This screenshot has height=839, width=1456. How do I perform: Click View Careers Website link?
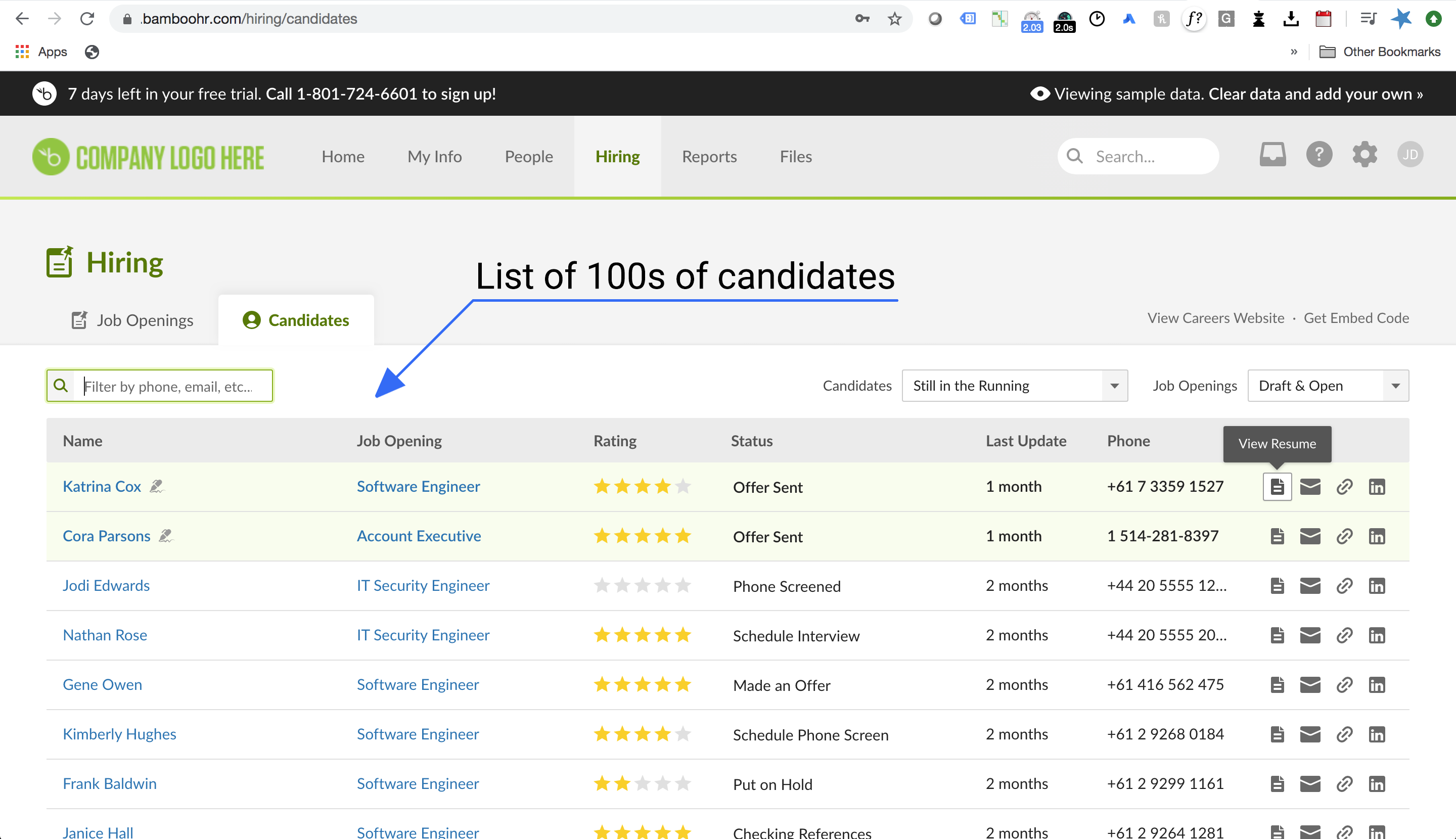(1215, 318)
